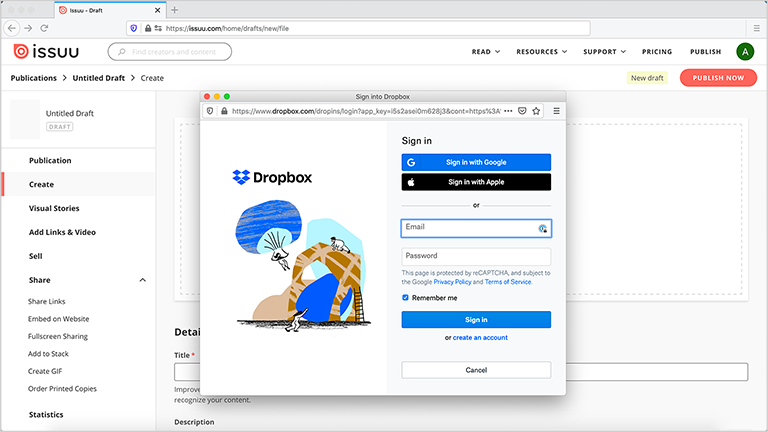Click the Pocket save icon in popup
768x432 pixels.
[x=522, y=111]
